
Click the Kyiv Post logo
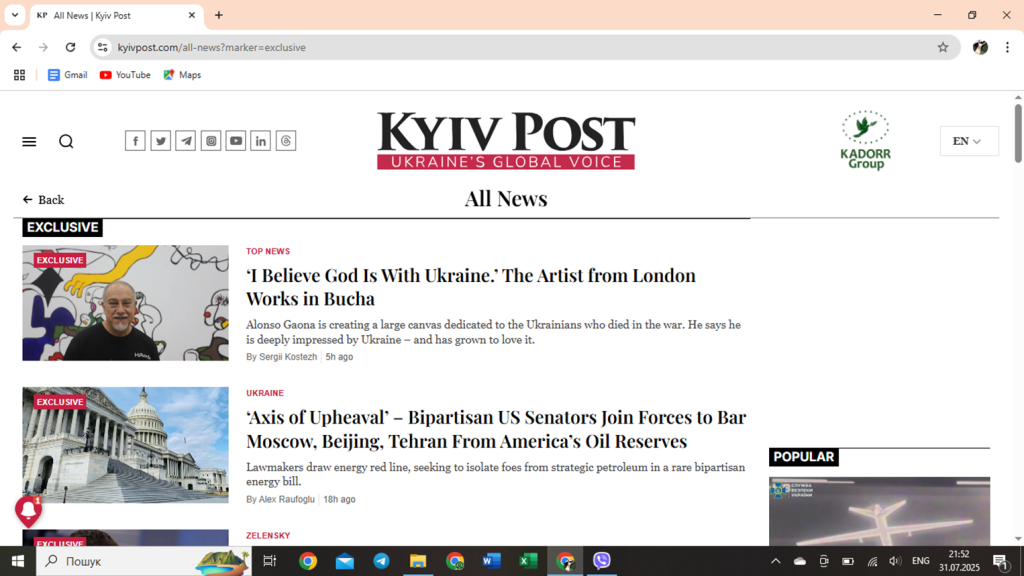click(506, 140)
